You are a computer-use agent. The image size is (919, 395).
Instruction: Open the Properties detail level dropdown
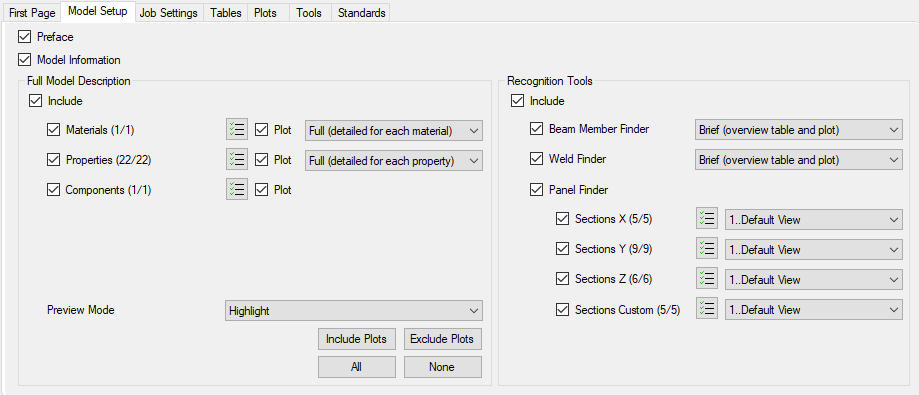pyautogui.click(x=394, y=161)
